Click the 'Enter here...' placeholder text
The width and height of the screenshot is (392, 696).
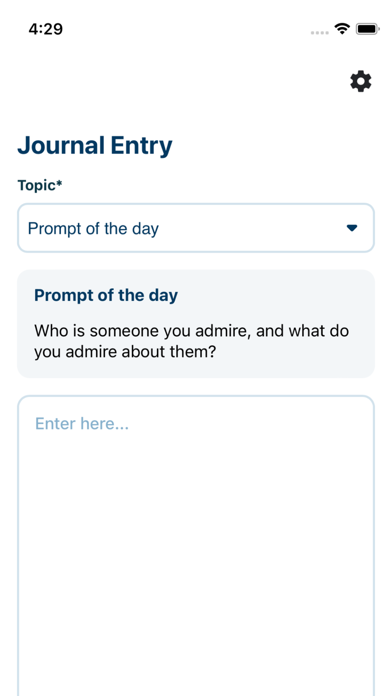coord(82,423)
